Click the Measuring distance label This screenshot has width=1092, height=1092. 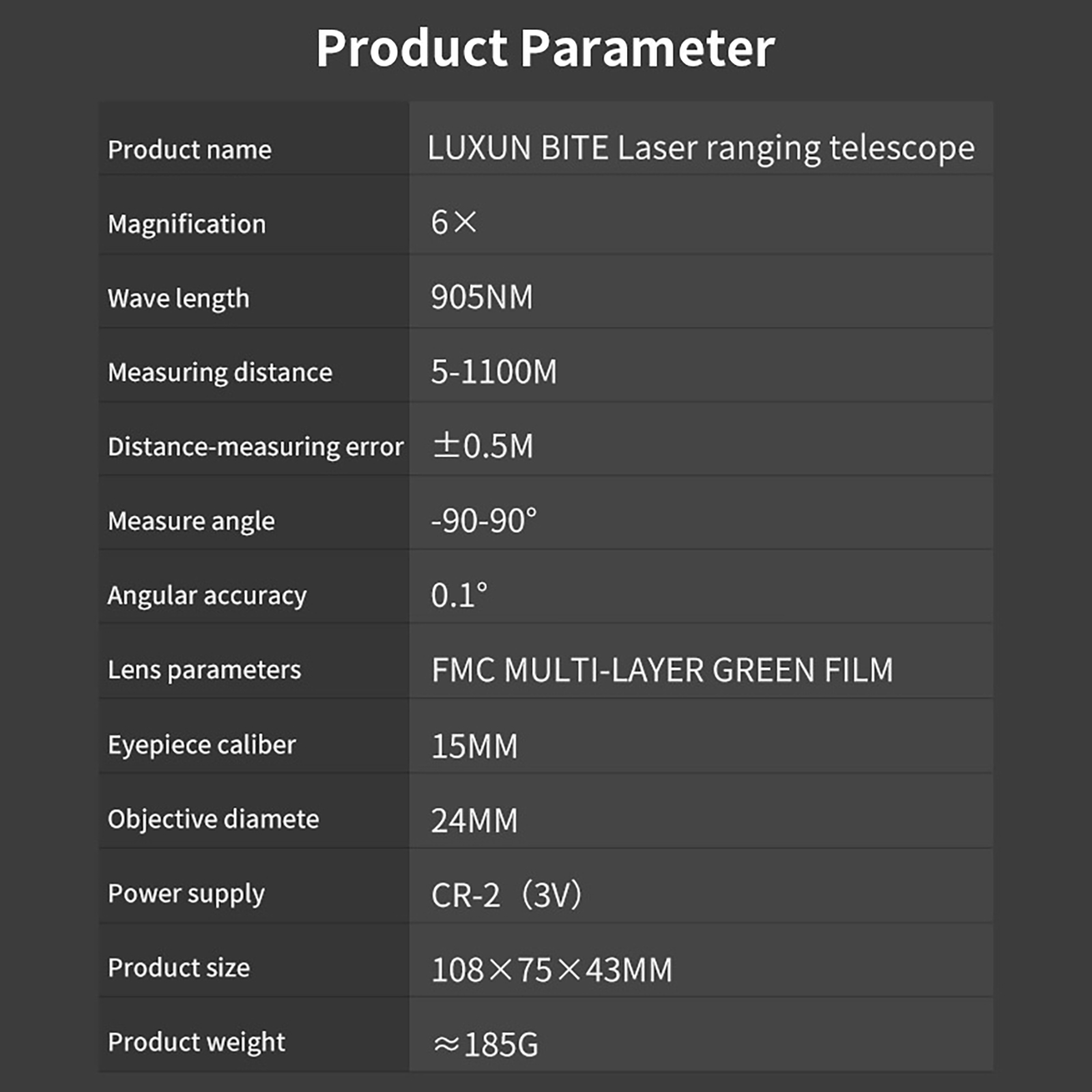(x=220, y=373)
